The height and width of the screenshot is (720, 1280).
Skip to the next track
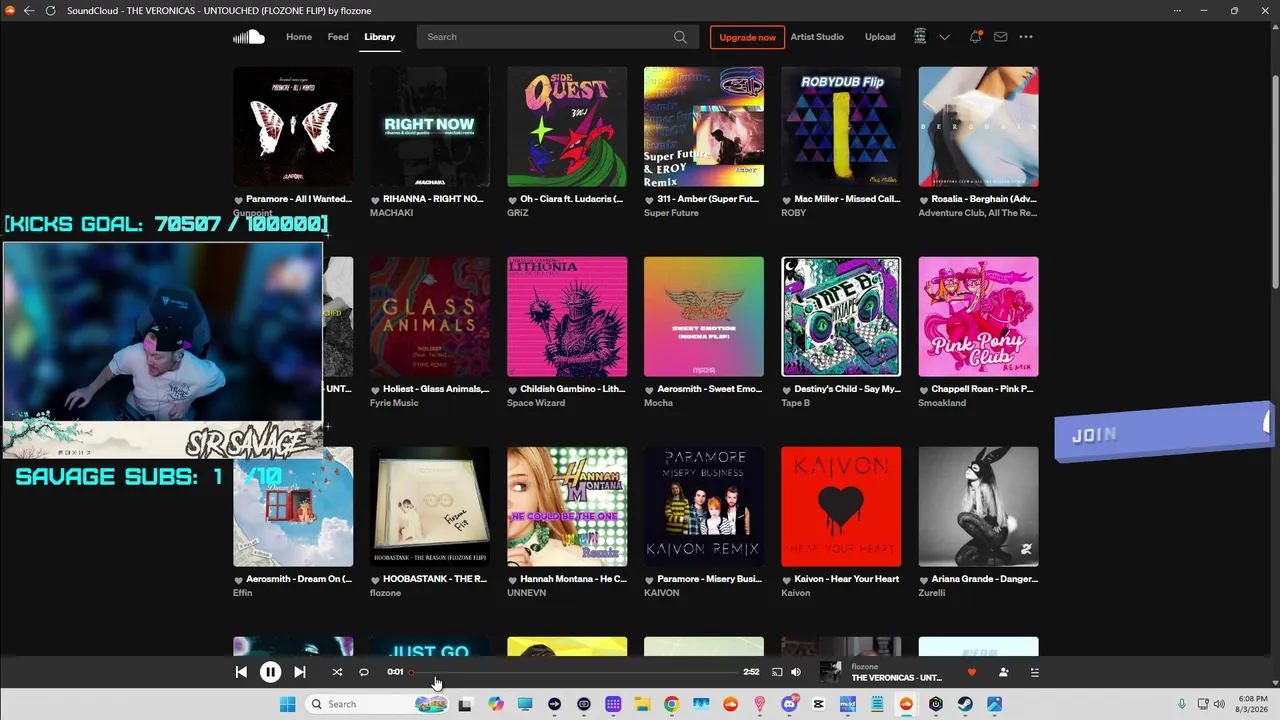coord(299,672)
